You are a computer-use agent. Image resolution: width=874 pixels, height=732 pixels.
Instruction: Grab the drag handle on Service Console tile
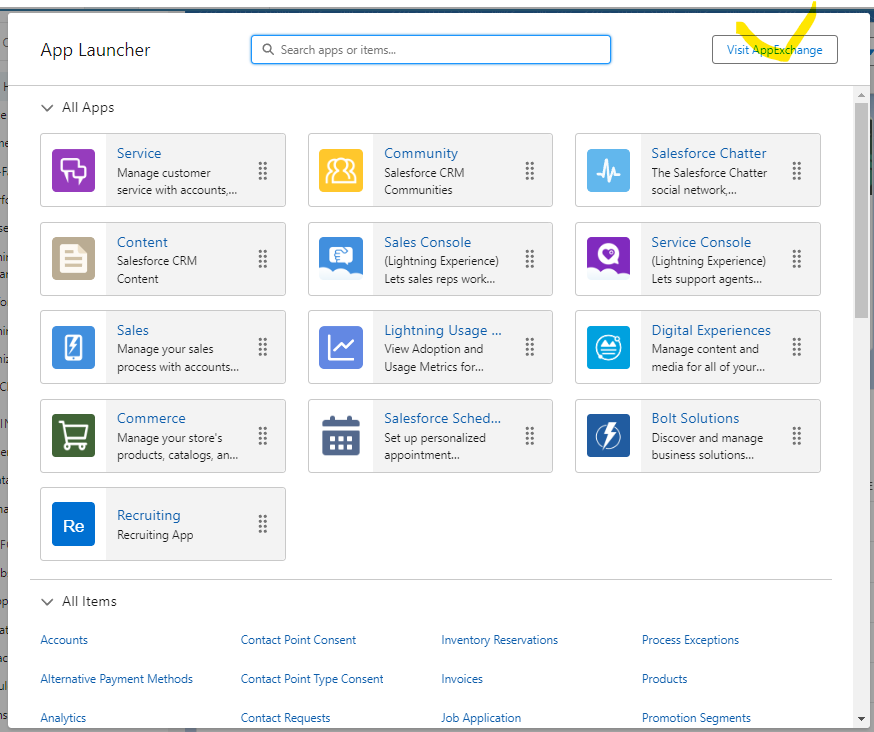(x=797, y=259)
